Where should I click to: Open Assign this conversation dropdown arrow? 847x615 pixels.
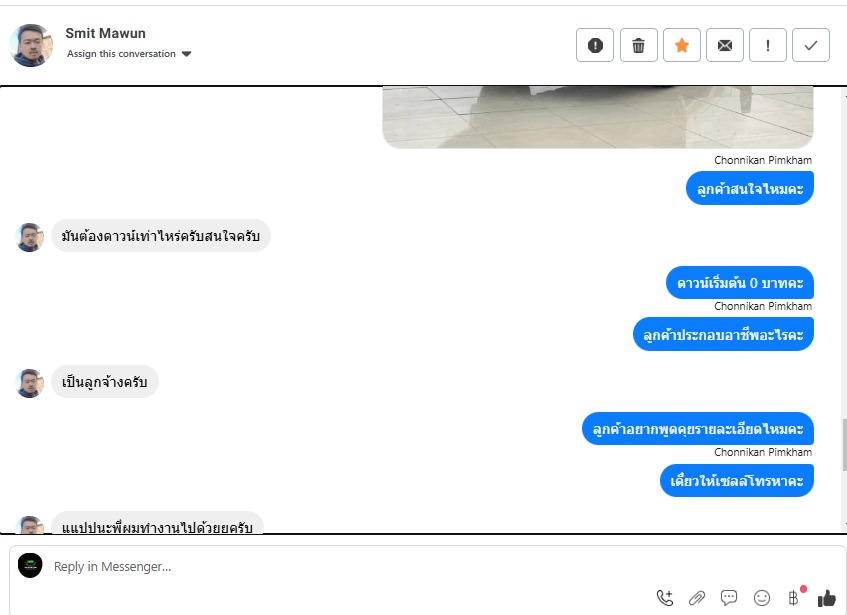point(186,54)
